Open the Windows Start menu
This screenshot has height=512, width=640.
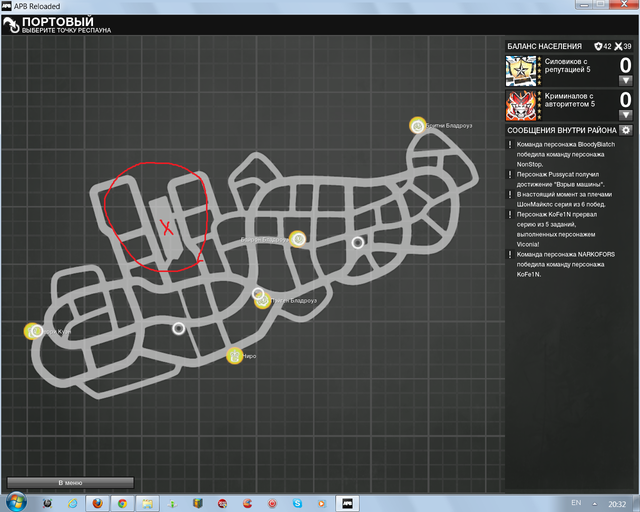click(x=16, y=503)
